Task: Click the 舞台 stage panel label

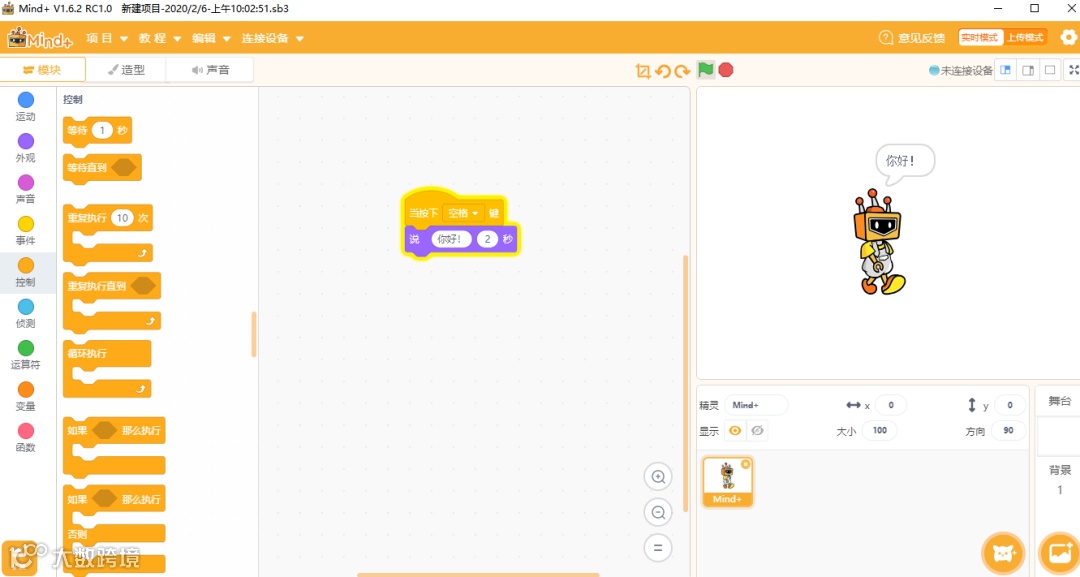Action: point(1059,401)
